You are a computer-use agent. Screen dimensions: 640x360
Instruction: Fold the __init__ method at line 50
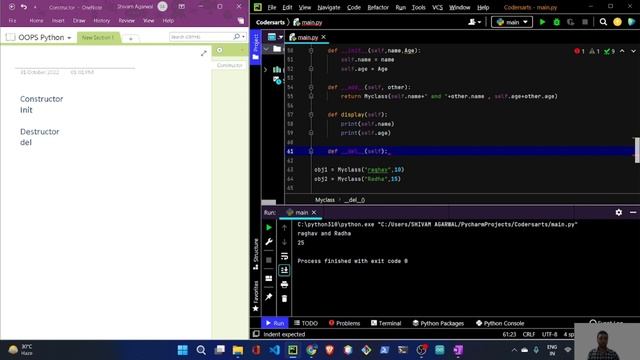311,51
